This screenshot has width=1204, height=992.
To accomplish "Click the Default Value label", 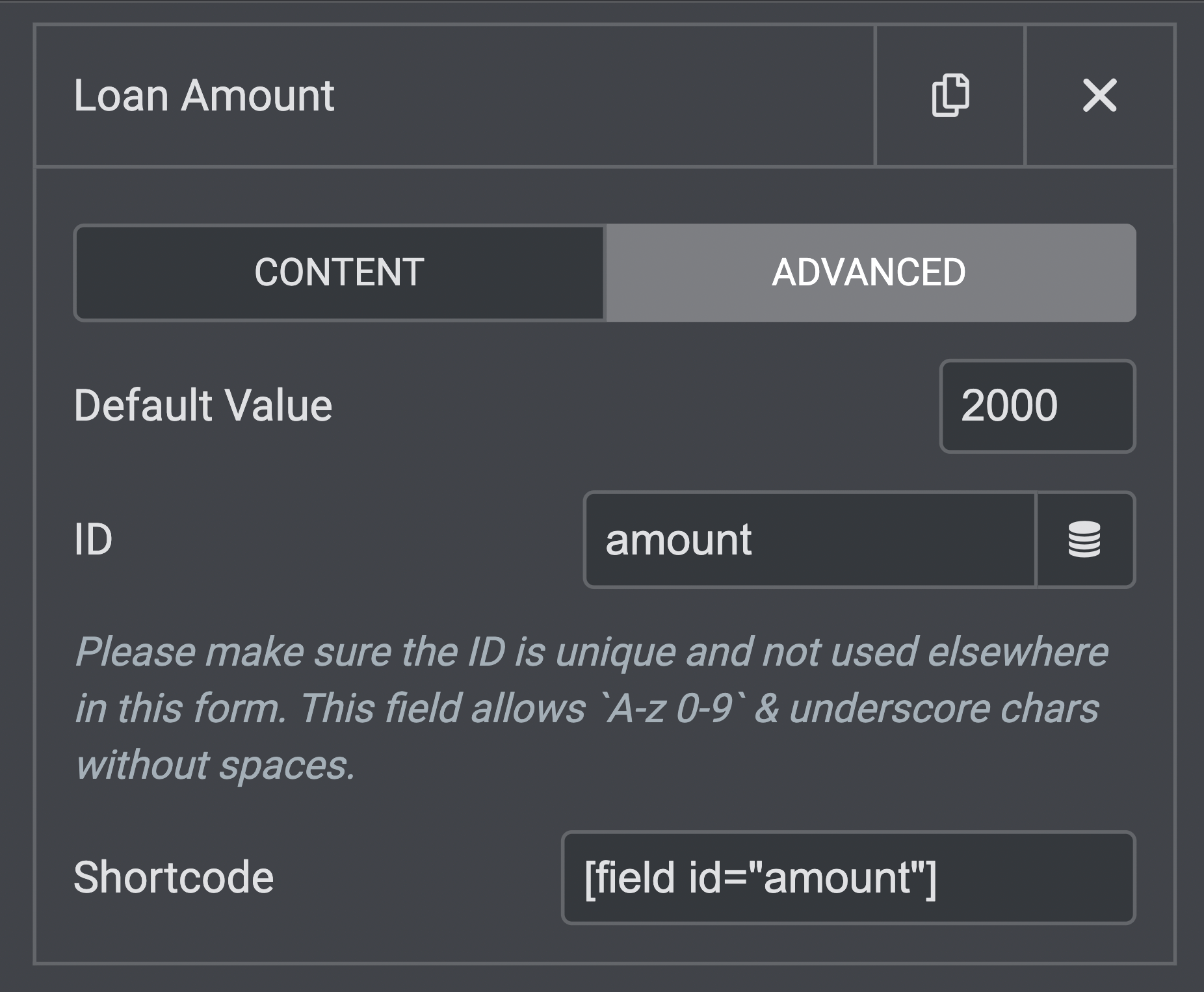I will click(203, 406).
